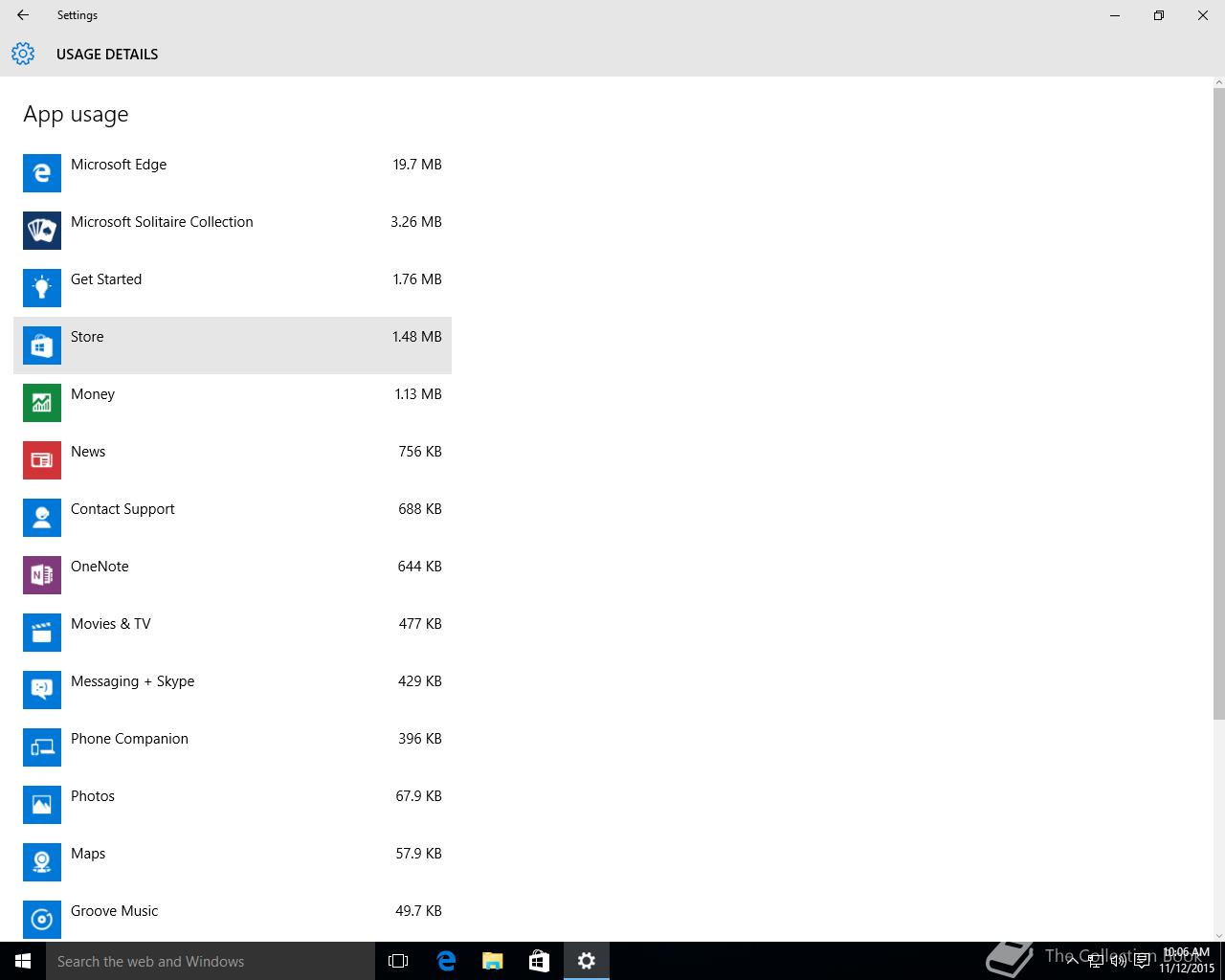Click the Movies & TV clapperboard icon
Viewport: 1225px width, 980px height.
(42, 633)
